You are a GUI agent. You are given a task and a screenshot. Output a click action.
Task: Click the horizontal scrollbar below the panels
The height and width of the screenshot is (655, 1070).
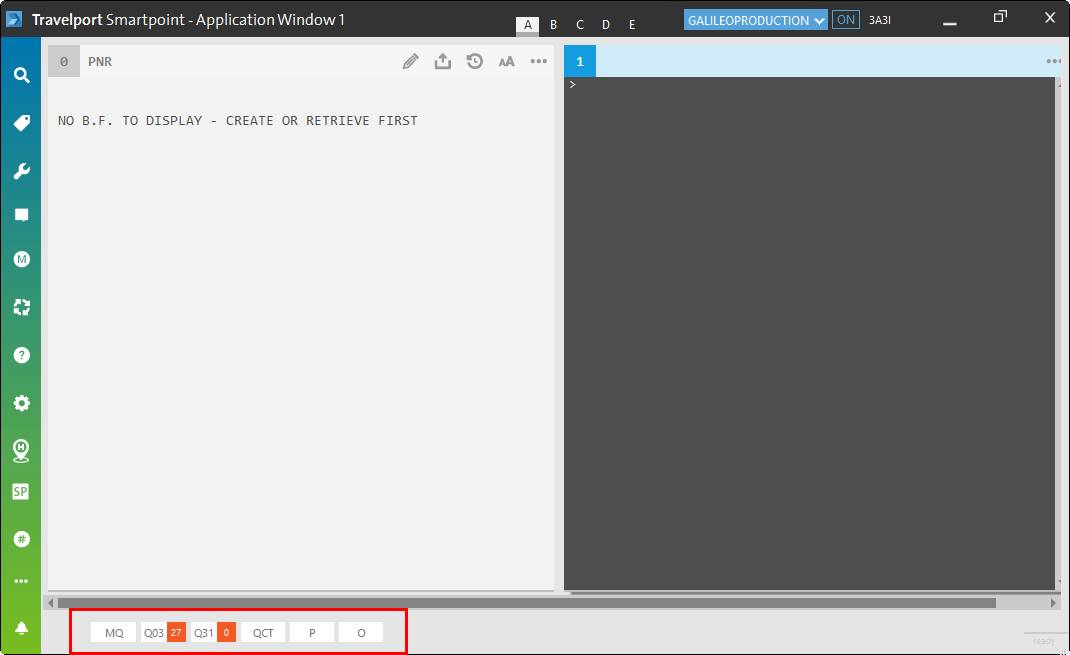point(526,603)
